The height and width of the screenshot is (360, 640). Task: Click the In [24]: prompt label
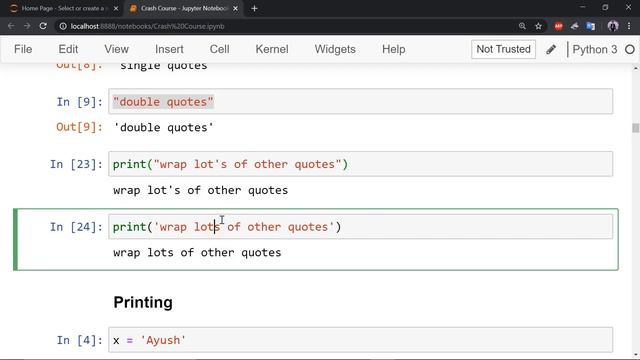point(76,227)
